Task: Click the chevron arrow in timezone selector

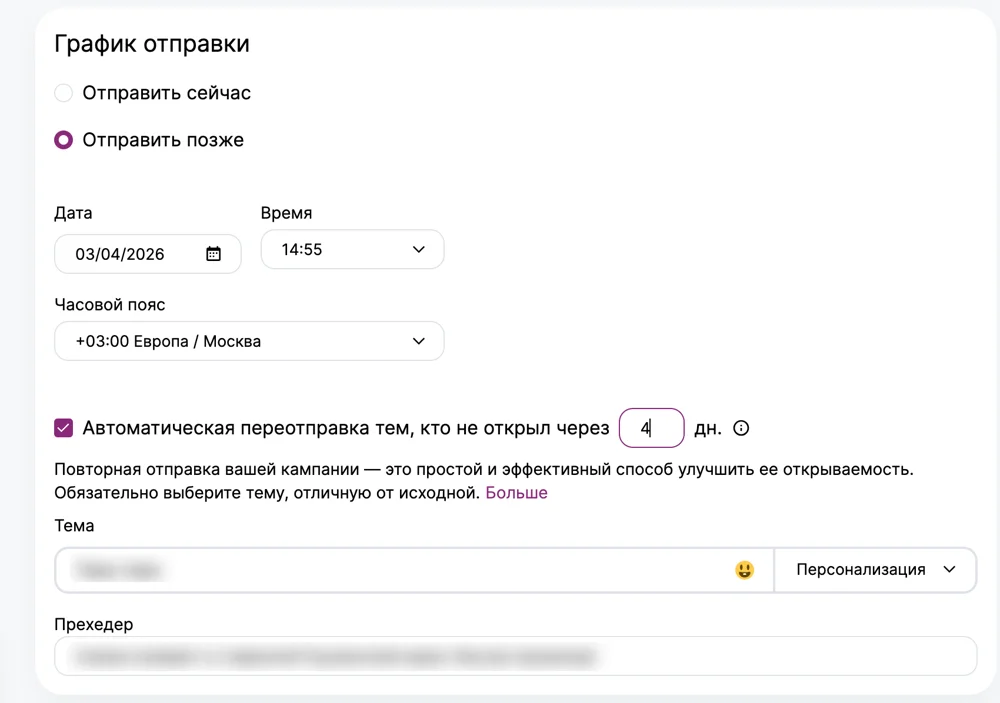Action: pyautogui.click(x=418, y=341)
